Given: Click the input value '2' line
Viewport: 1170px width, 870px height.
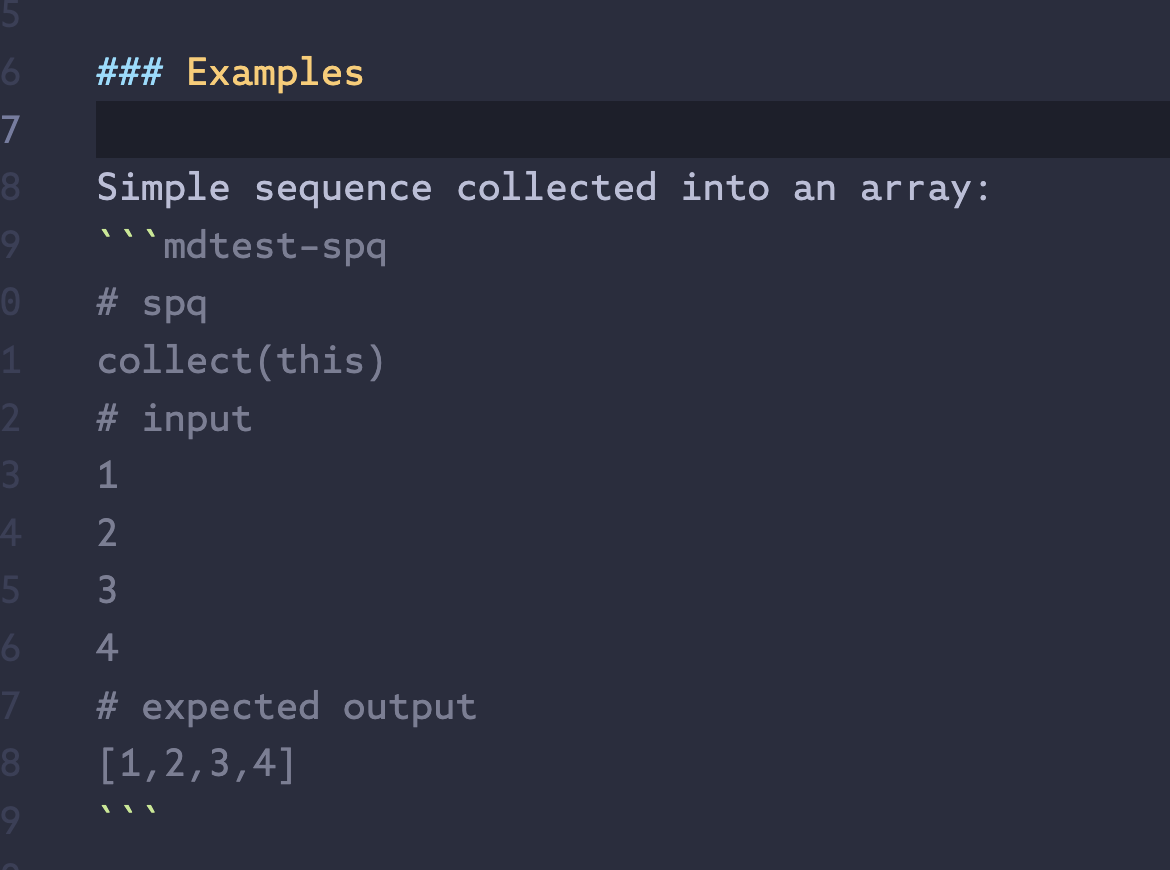Looking at the screenshot, I should (x=107, y=533).
